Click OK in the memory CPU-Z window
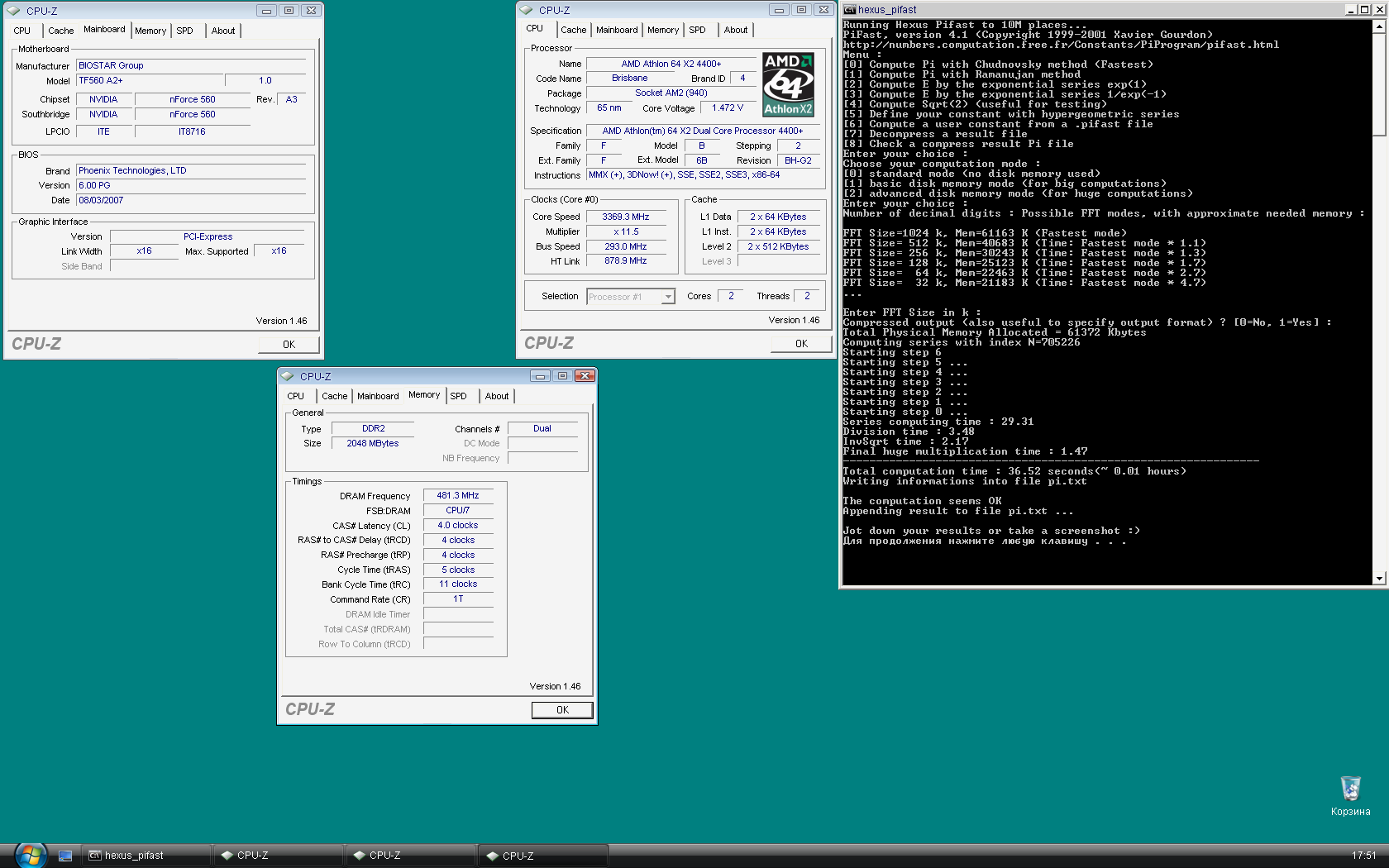This screenshot has width=1389, height=868. (562, 710)
